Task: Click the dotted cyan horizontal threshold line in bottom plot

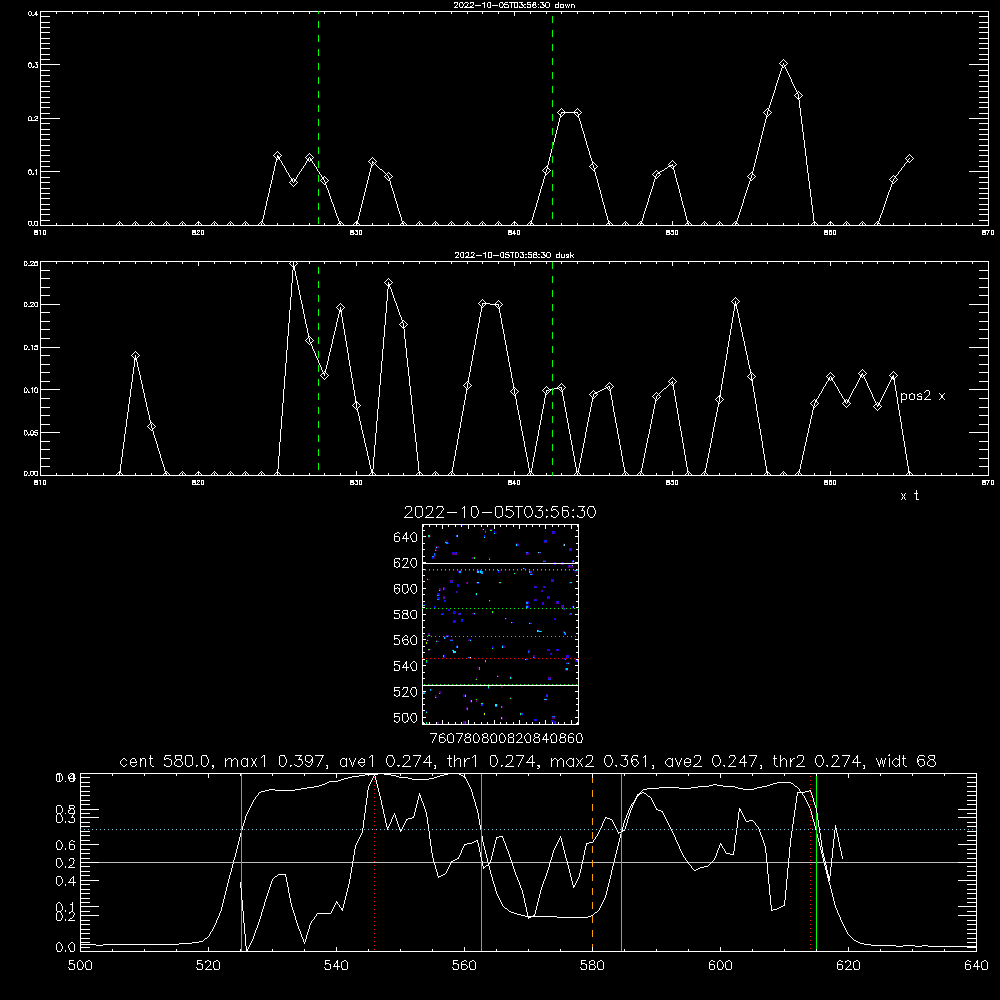Action: point(528,830)
